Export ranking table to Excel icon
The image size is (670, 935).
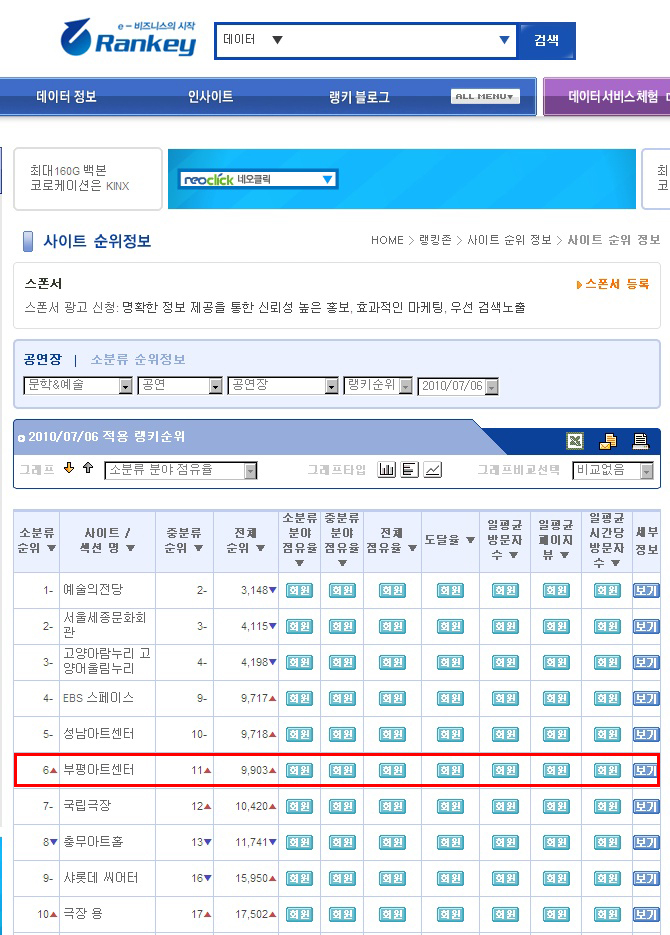575,441
